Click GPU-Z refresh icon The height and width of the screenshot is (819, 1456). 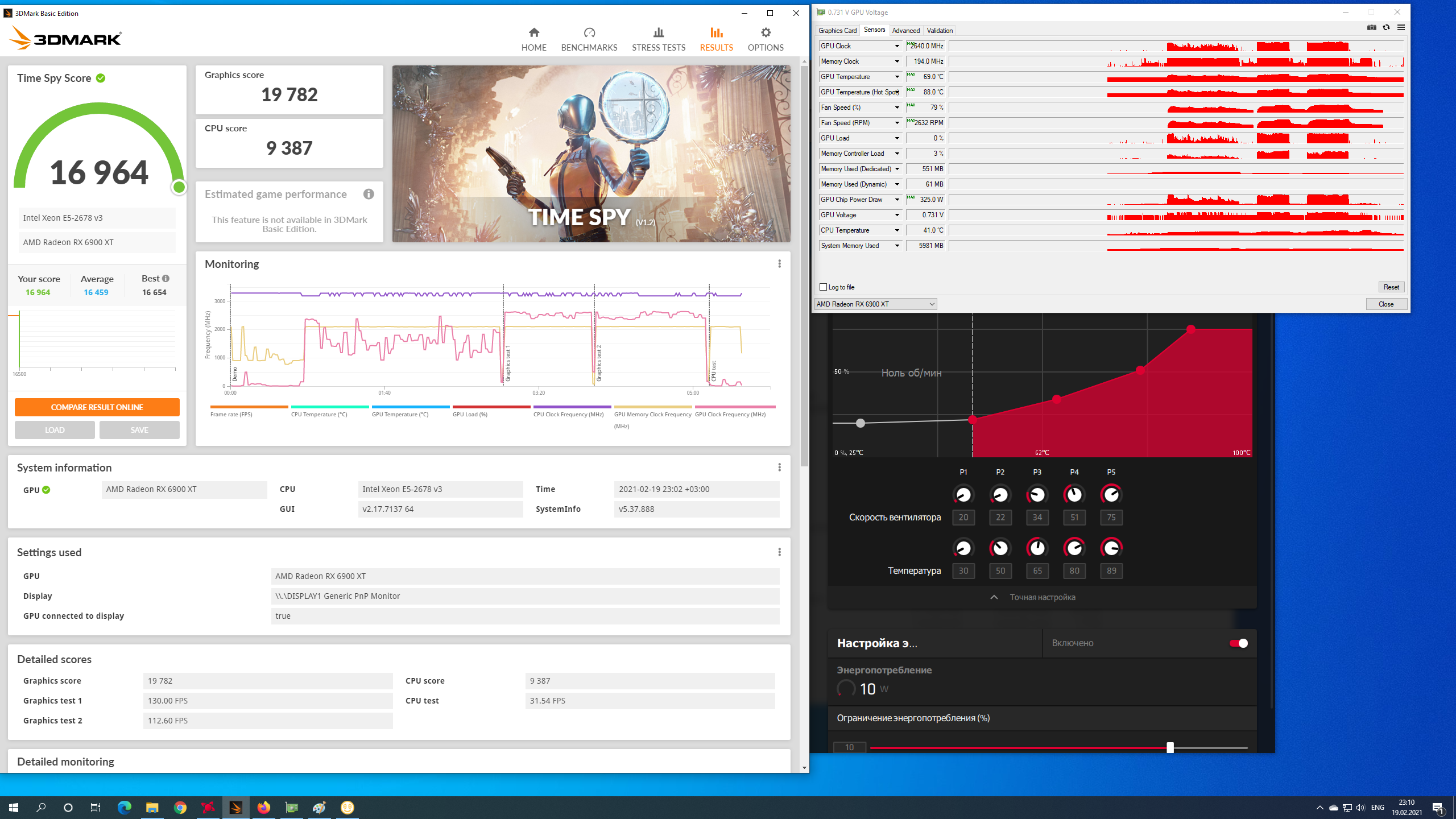(1386, 28)
